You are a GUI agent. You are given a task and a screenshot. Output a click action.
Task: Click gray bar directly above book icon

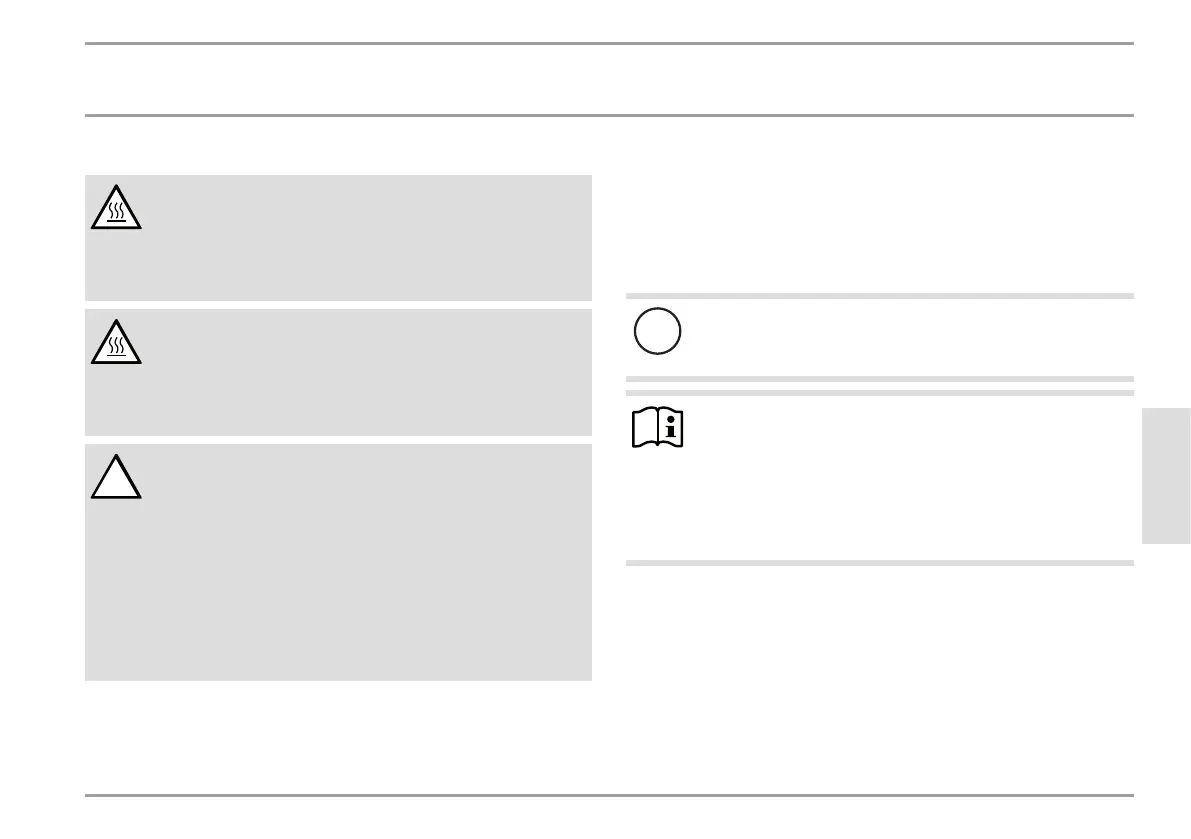click(880, 393)
